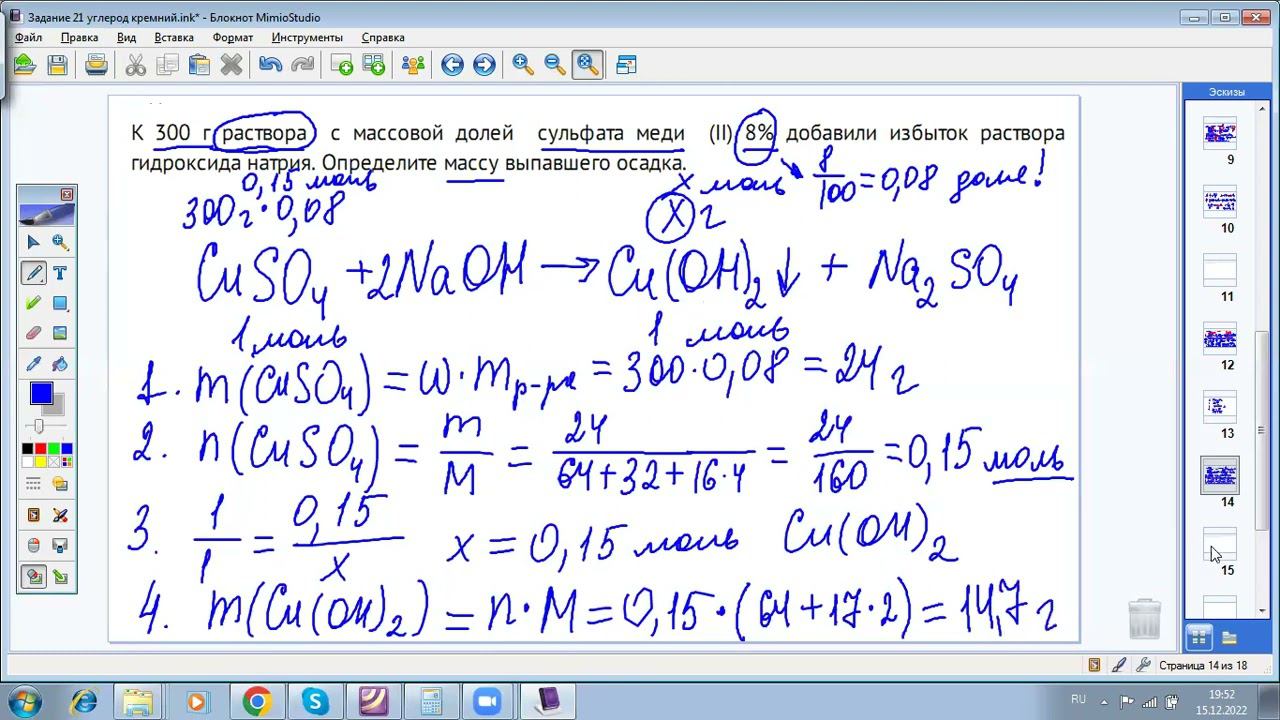This screenshot has width=1280, height=720.
Task: Select the green Highlighter tool
Action: 34,303
